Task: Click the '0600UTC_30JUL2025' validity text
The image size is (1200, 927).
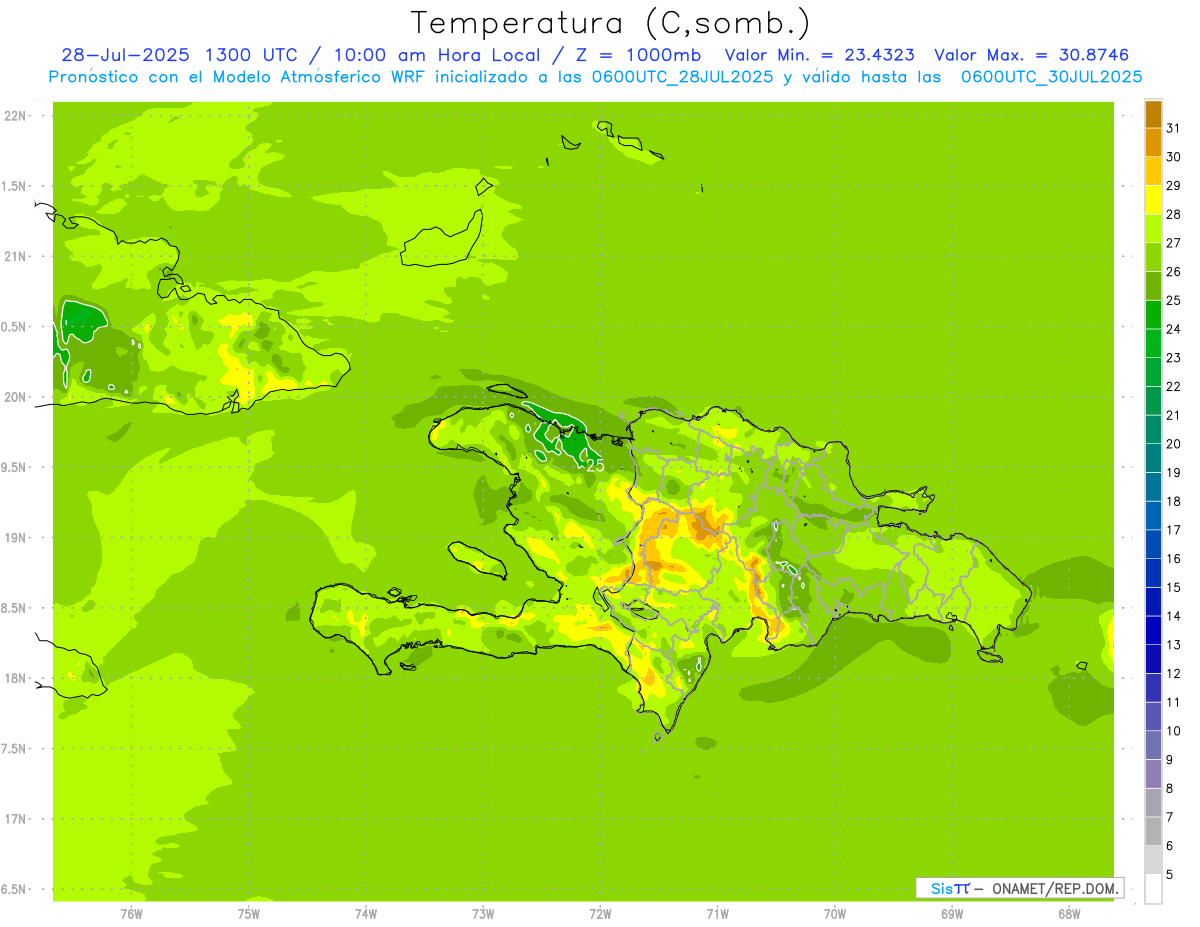Action: 1052,77
